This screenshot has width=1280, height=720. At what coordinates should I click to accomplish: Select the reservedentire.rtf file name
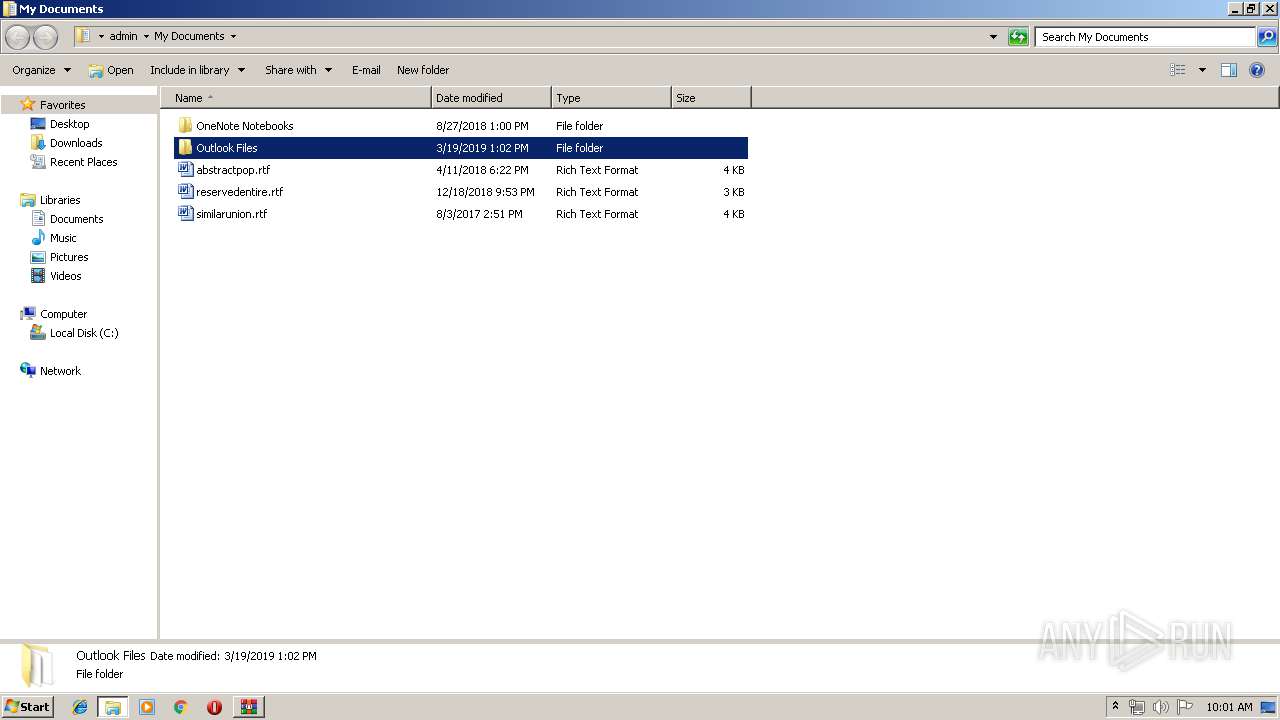240,192
